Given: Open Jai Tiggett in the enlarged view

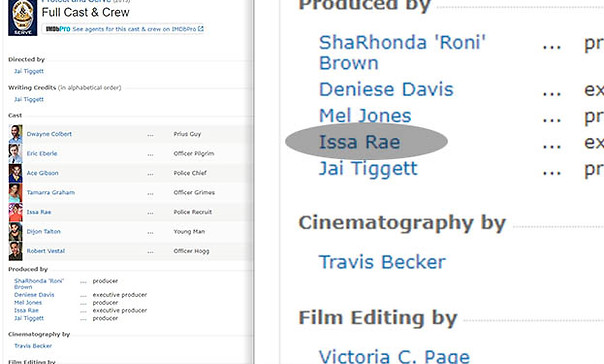Looking at the screenshot, I should pyautogui.click(x=368, y=169).
